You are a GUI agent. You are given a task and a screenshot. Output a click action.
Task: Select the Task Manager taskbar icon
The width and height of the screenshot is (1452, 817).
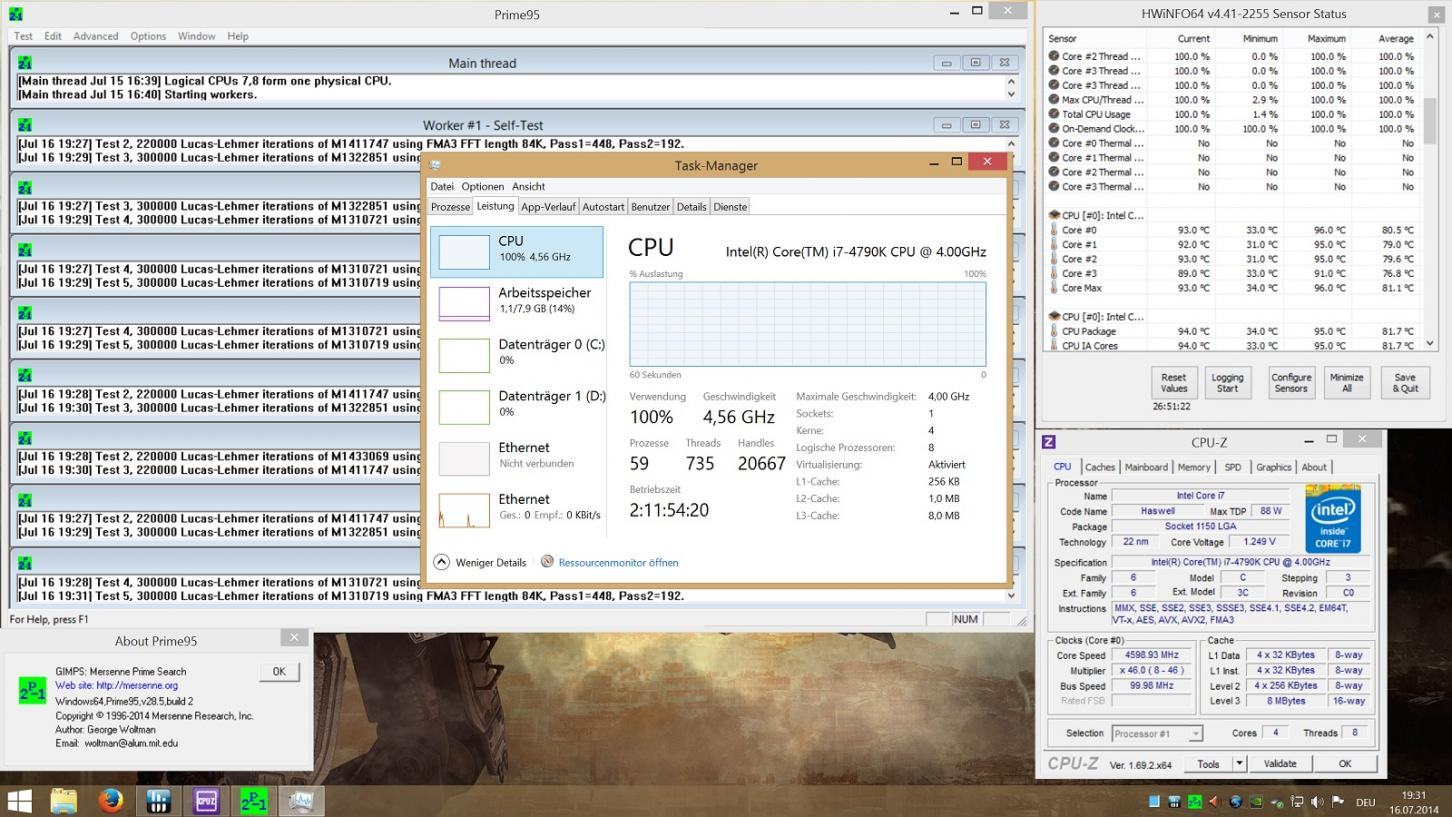301,801
